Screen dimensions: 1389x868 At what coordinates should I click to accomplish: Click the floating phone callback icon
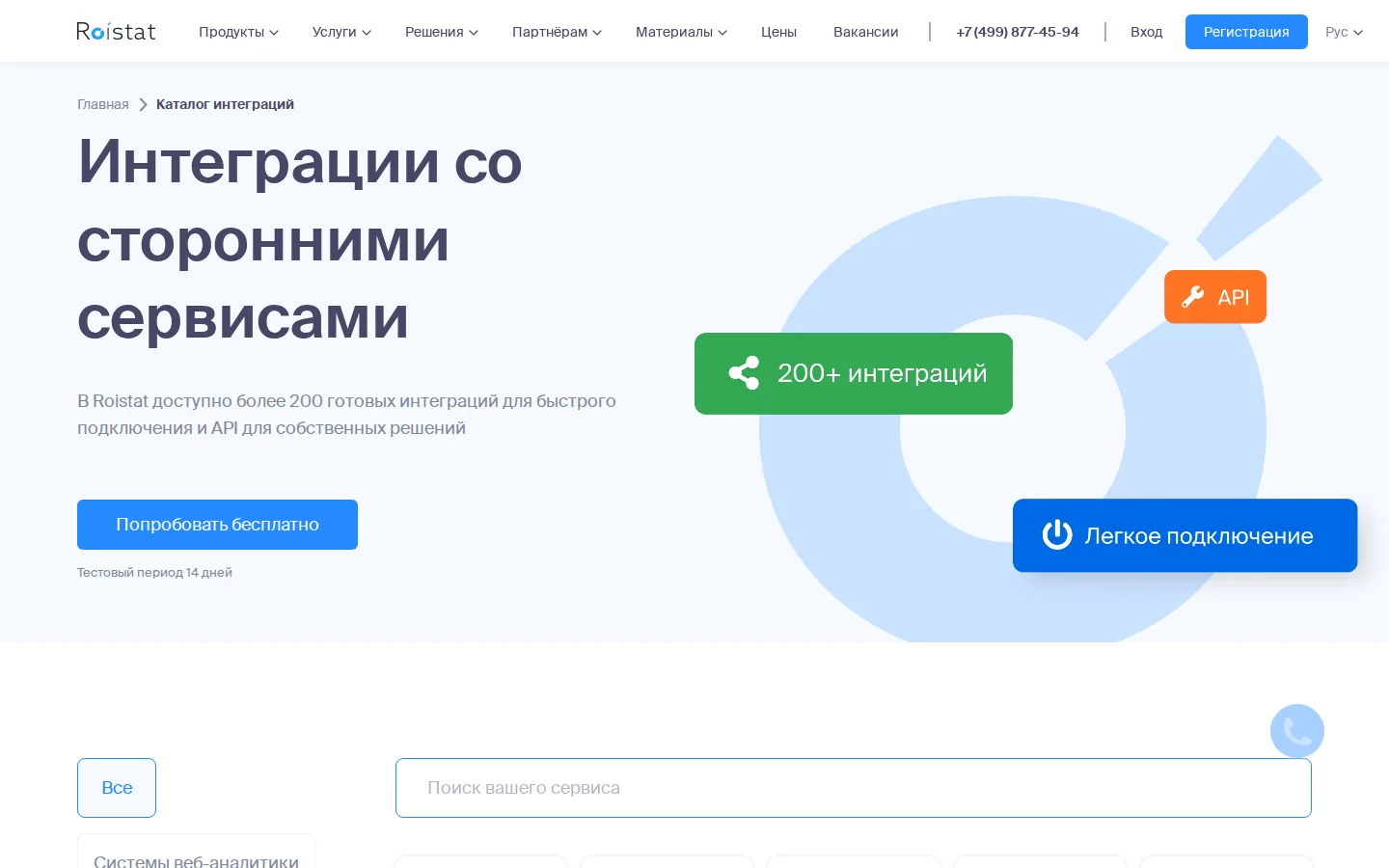click(x=1297, y=731)
